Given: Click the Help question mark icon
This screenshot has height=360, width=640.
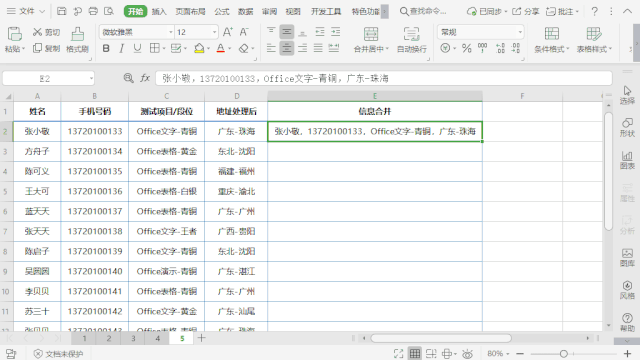Looking at the screenshot, I should pyautogui.click(x=595, y=11).
